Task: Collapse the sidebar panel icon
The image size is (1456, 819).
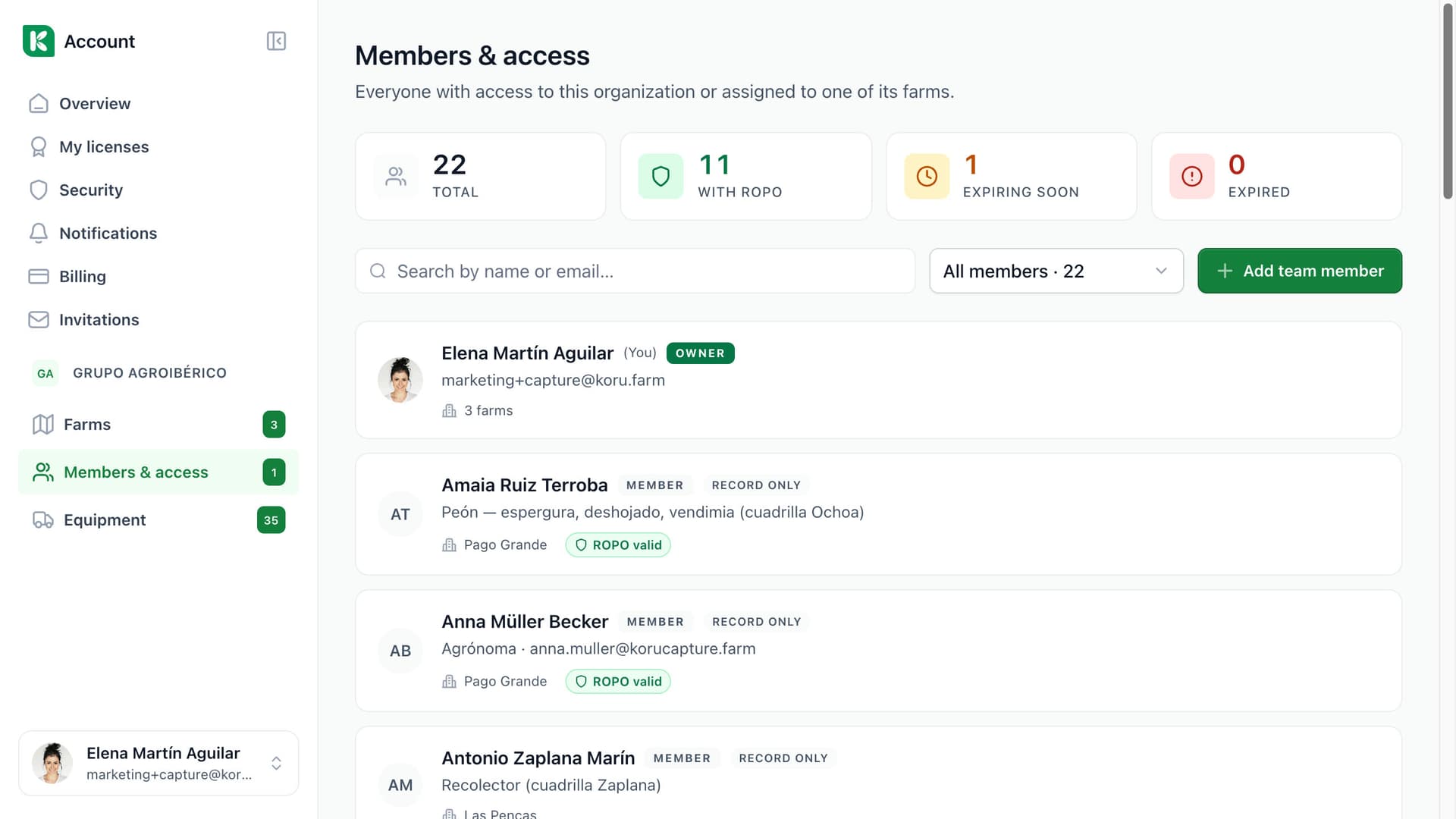Action: point(276,41)
